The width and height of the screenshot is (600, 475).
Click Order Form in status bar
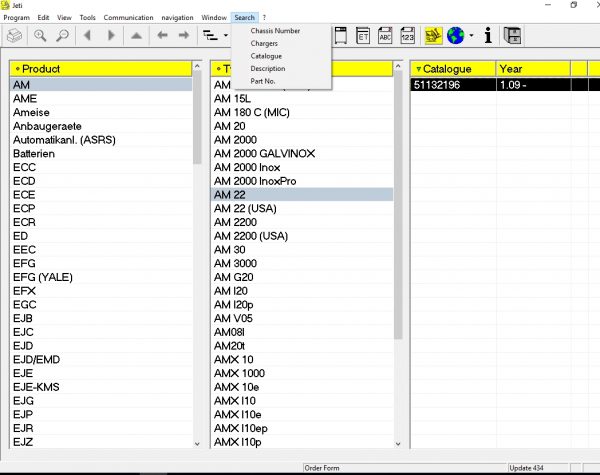[x=322, y=468]
